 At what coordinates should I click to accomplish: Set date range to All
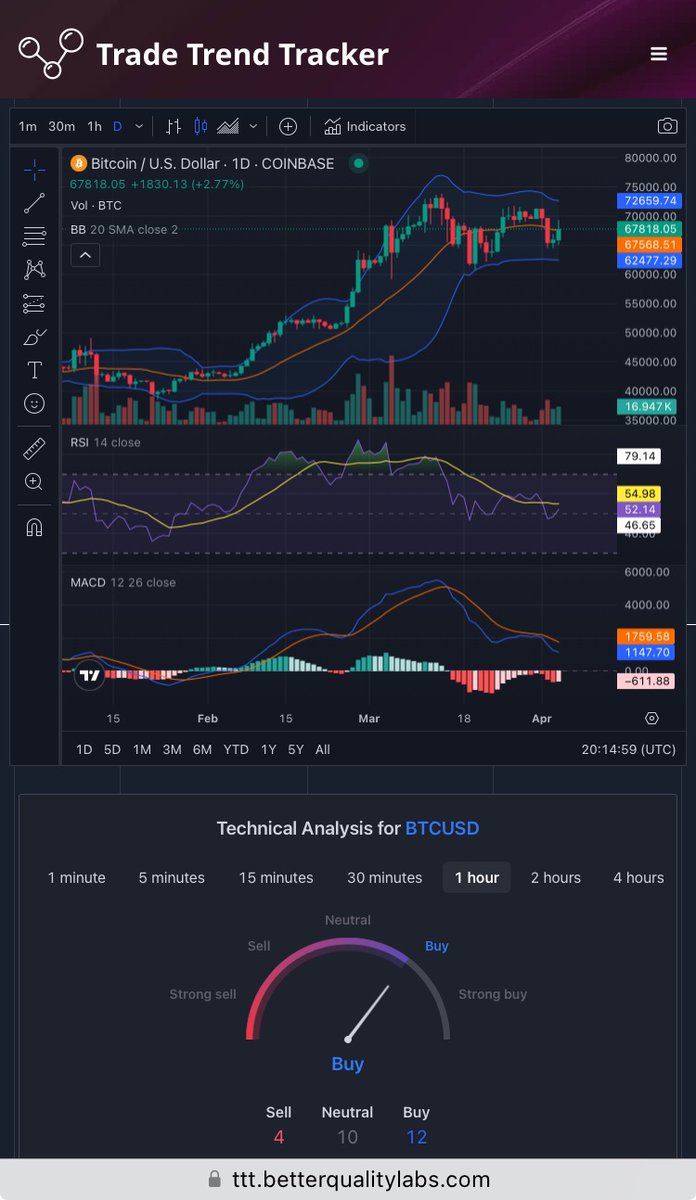322,749
